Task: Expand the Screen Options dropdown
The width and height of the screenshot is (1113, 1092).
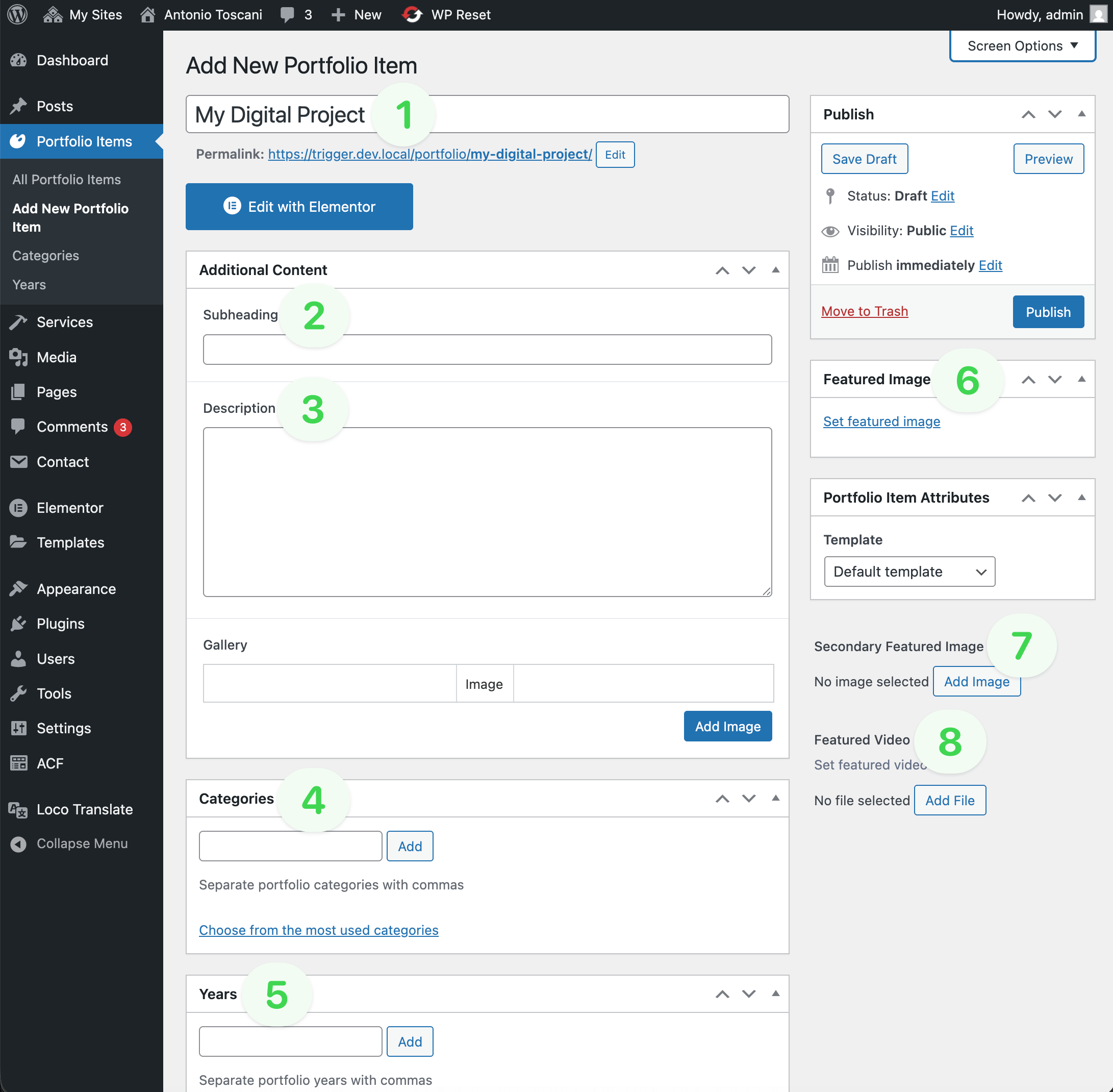Action: click(1022, 46)
